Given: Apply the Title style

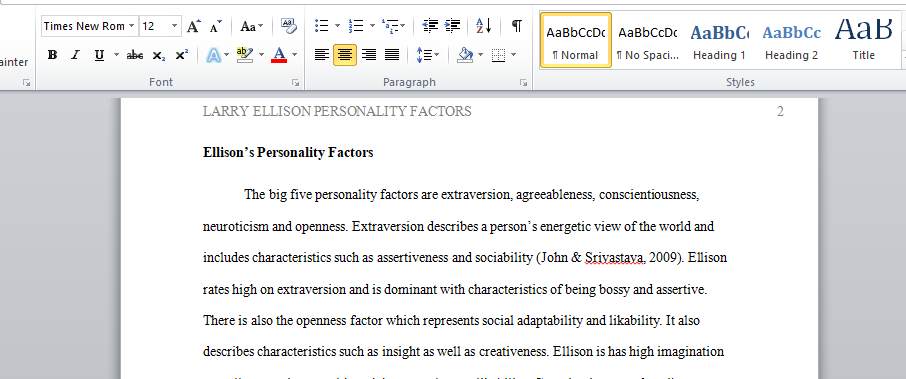Looking at the screenshot, I should (x=864, y=40).
